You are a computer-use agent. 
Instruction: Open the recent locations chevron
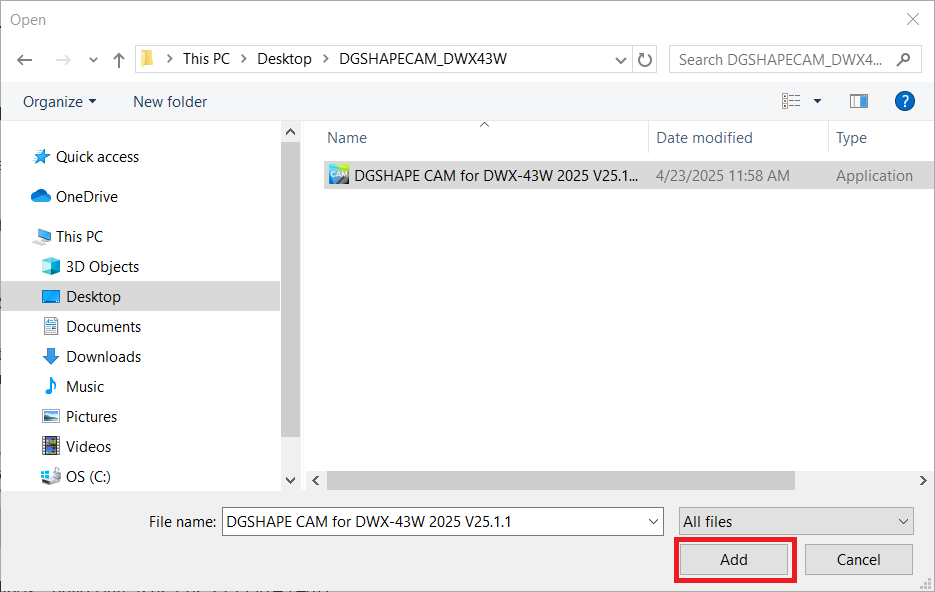(x=93, y=60)
